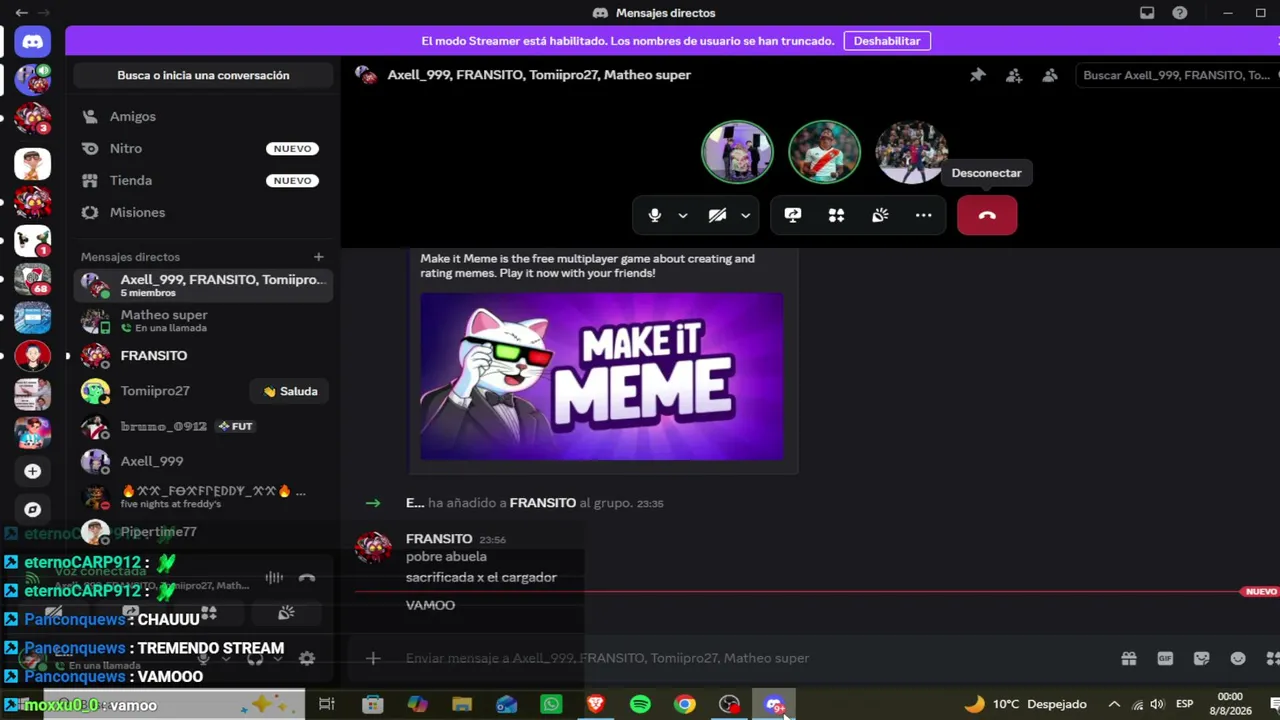The image size is (1280, 720).
Task: Launch Copilot from taskbar
Action: pyautogui.click(x=417, y=704)
